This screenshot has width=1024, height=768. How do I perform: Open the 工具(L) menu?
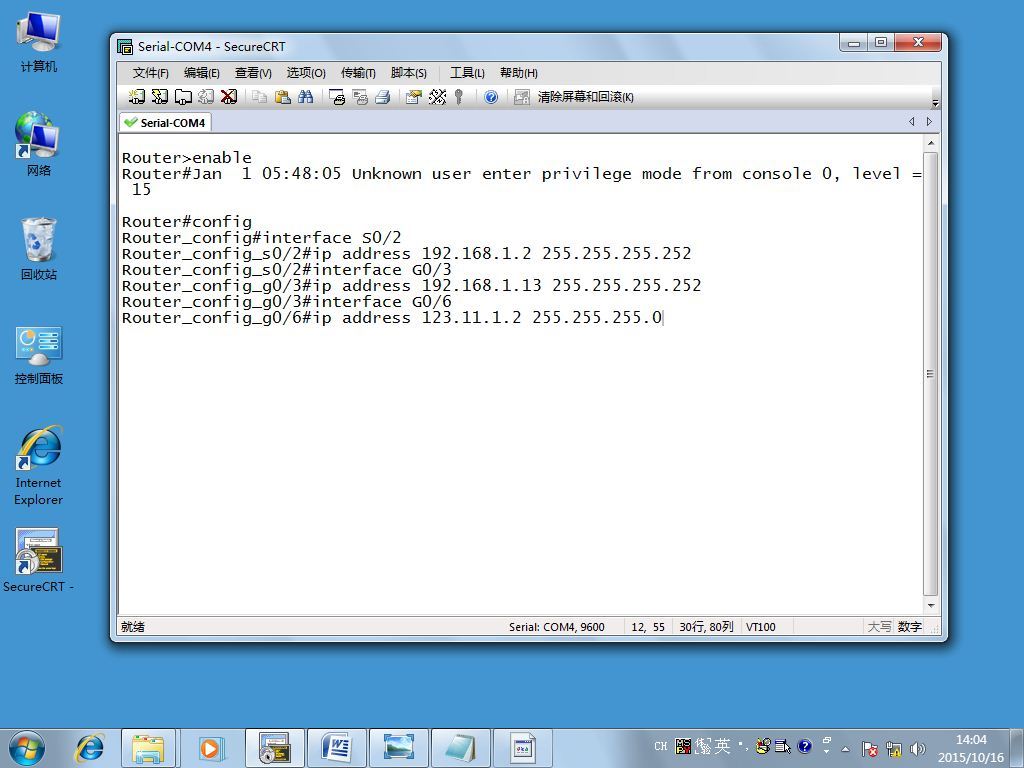click(x=467, y=72)
